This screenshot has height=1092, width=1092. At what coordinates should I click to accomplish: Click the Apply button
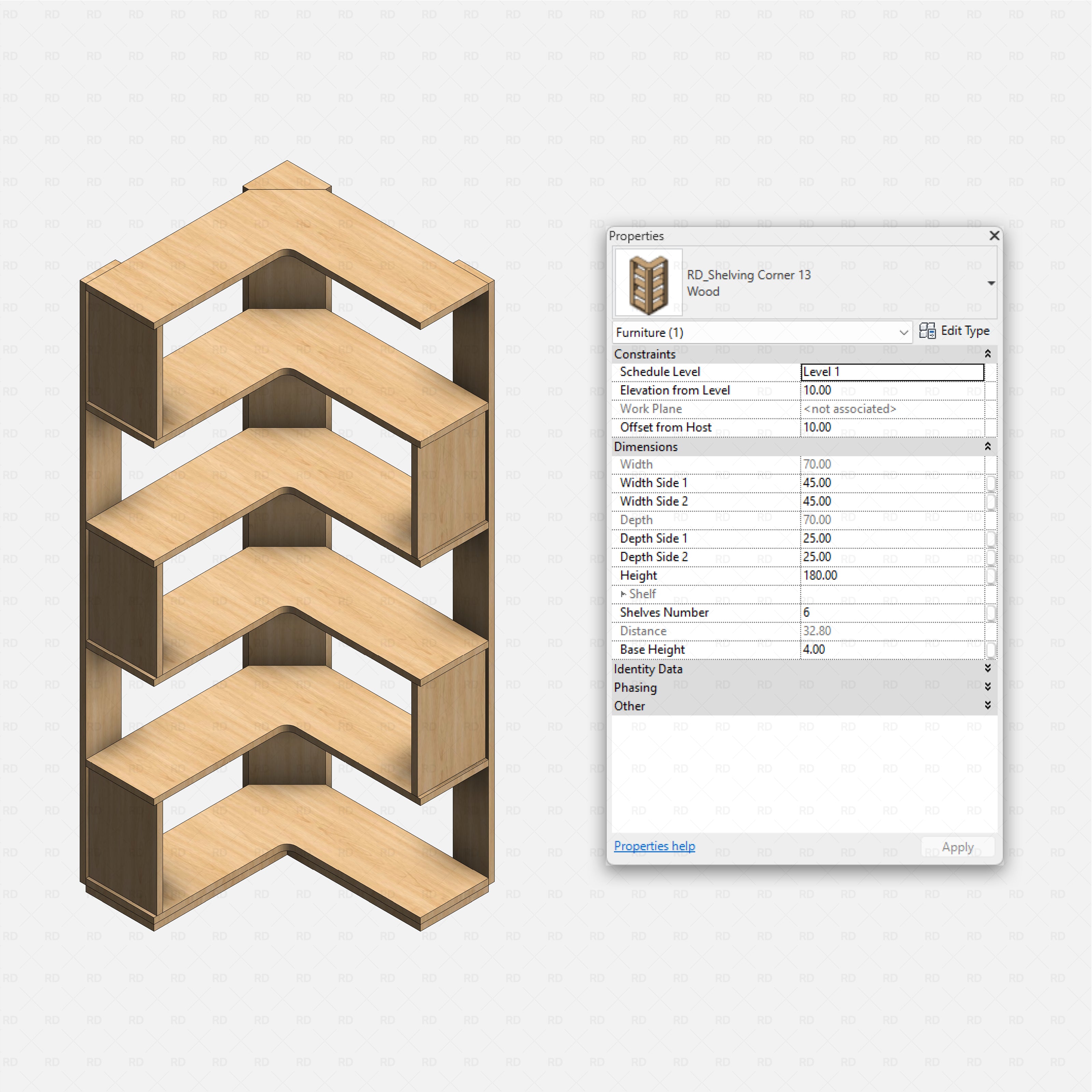958,846
